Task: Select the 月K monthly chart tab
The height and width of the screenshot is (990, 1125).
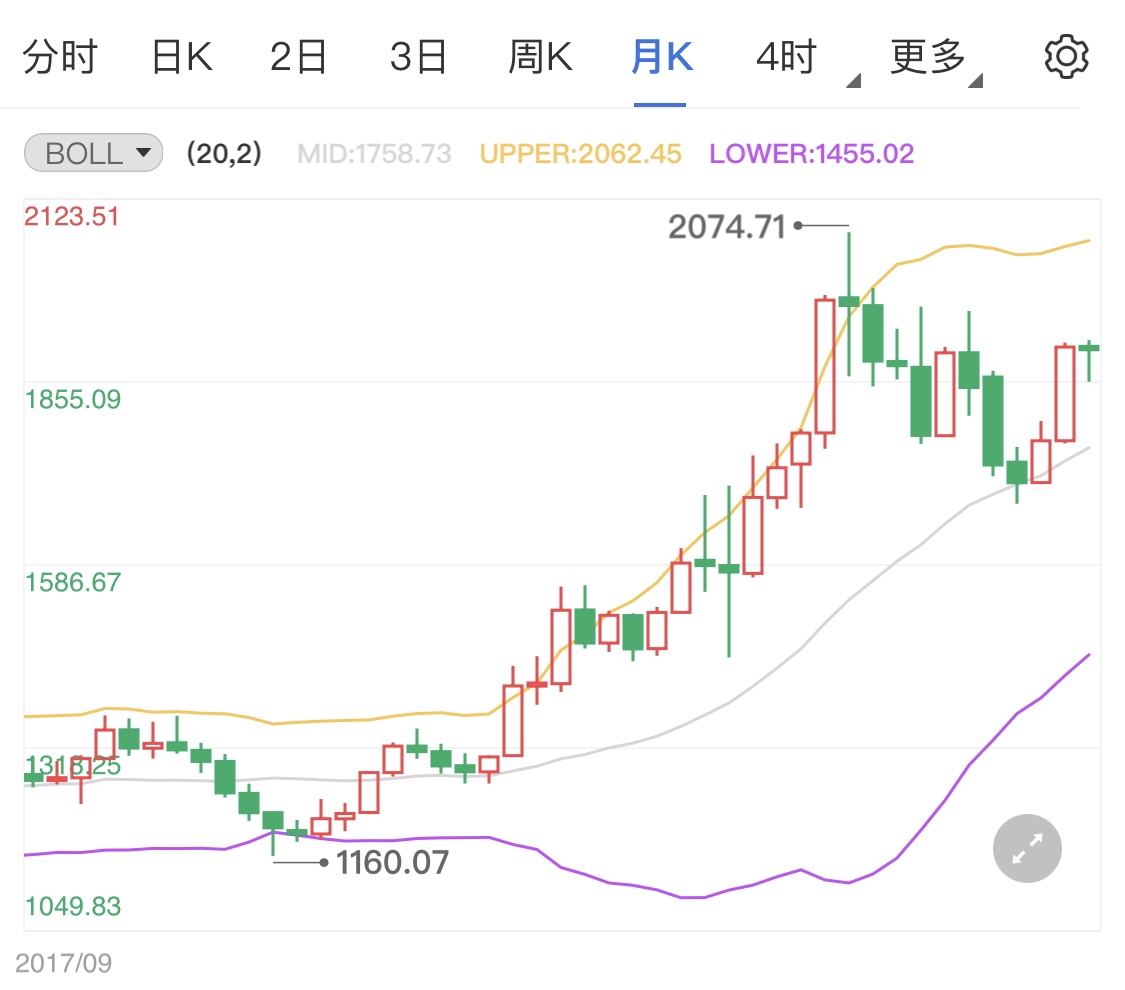Action: pyautogui.click(x=662, y=57)
